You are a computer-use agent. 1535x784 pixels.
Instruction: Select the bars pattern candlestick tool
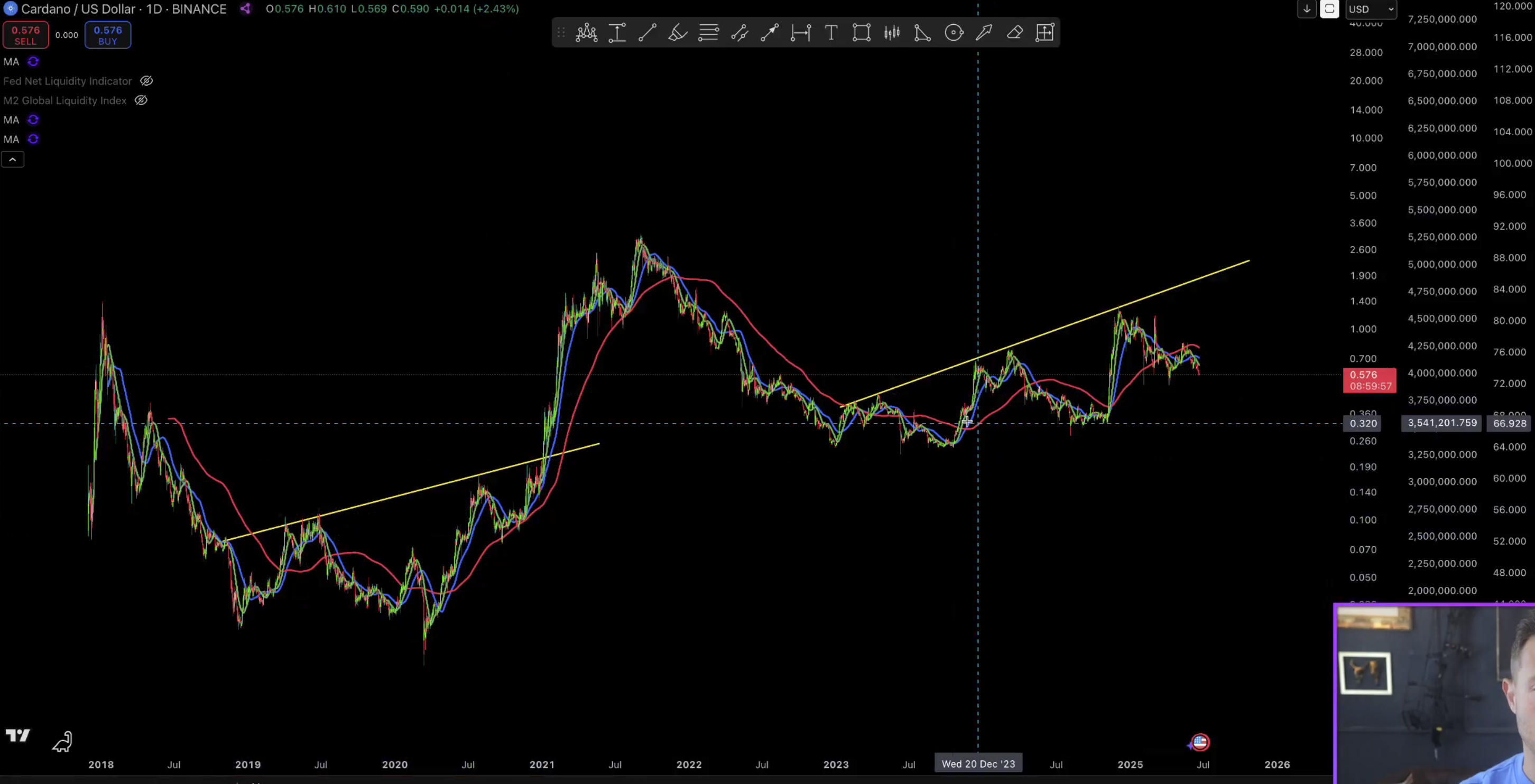(892, 32)
